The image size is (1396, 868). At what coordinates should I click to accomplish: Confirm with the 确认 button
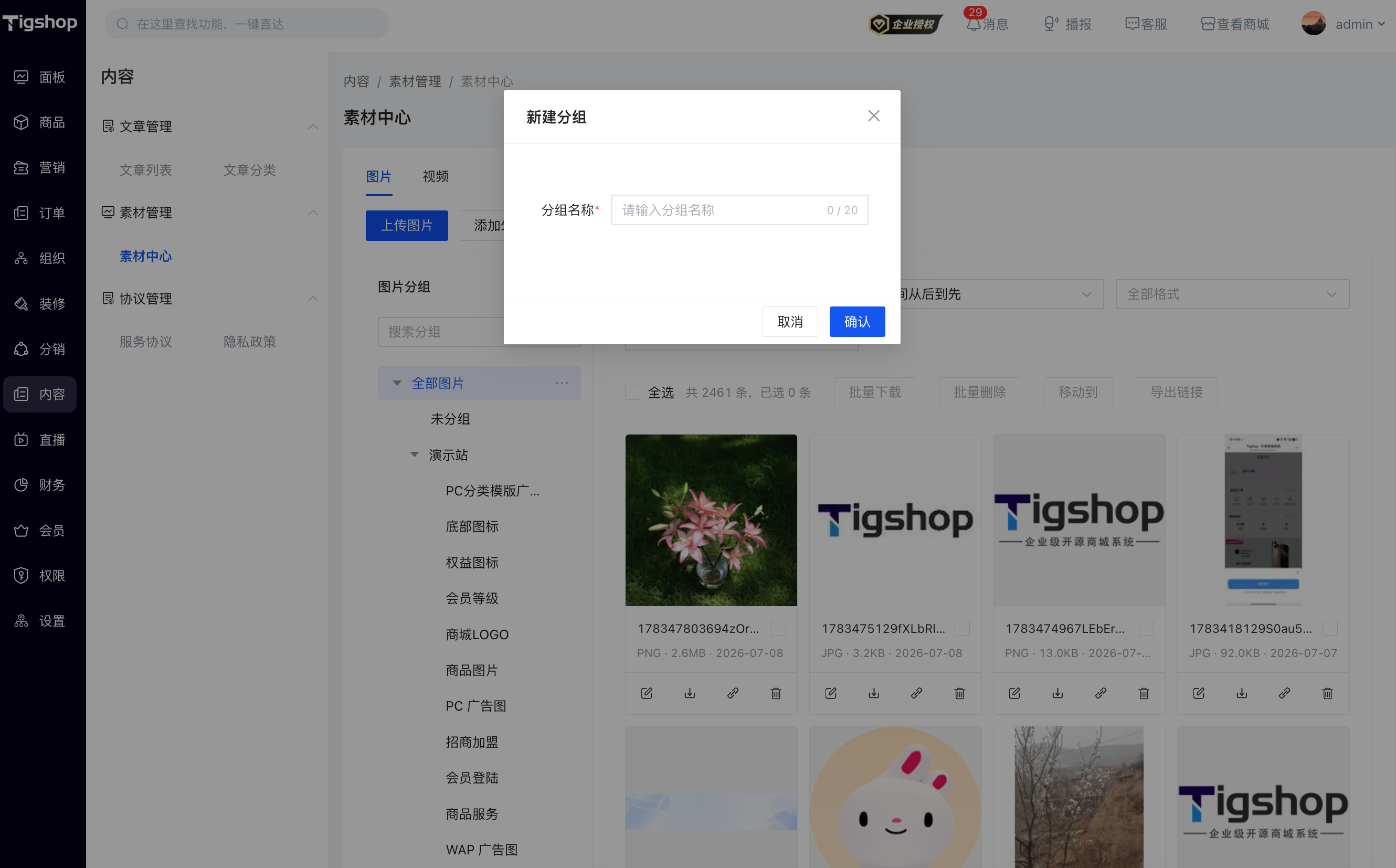857,322
